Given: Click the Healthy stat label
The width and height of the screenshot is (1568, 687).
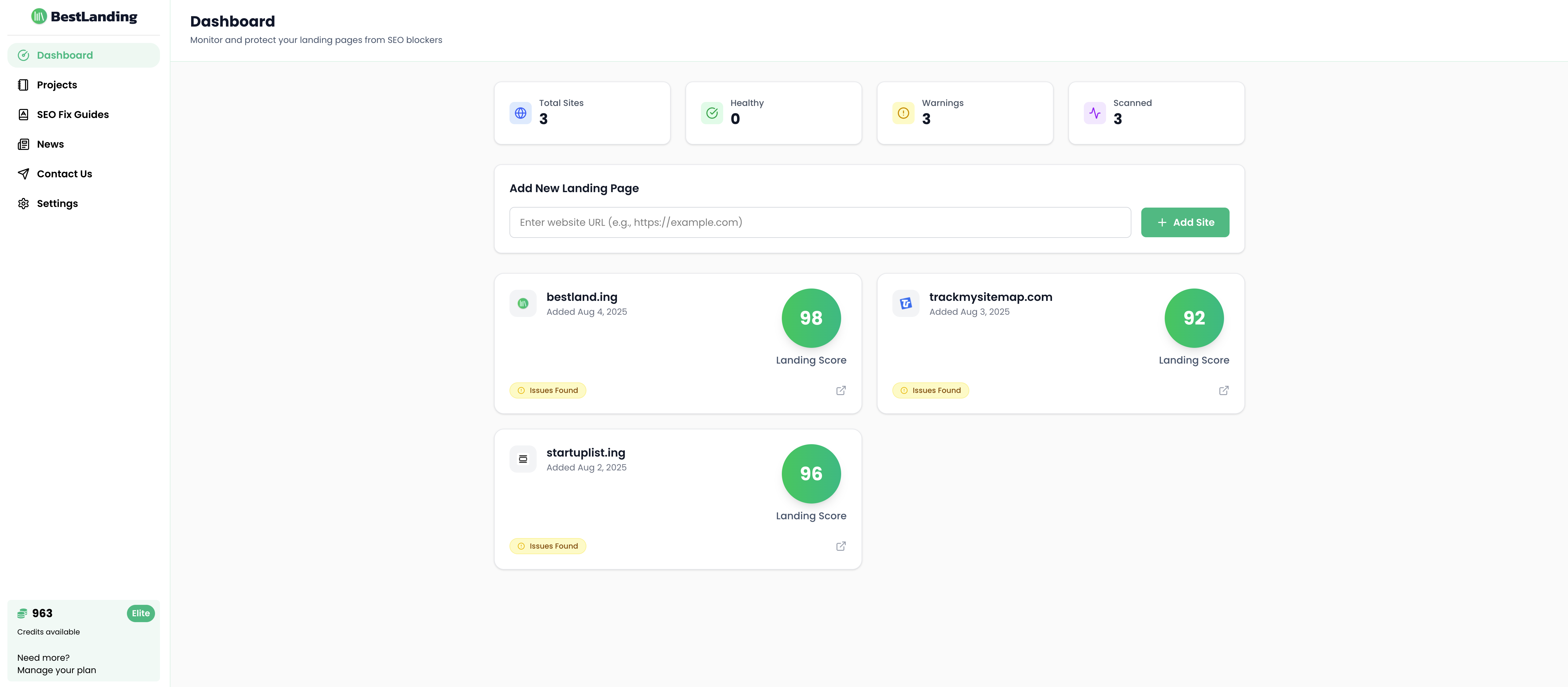Looking at the screenshot, I should pos(747,103).
